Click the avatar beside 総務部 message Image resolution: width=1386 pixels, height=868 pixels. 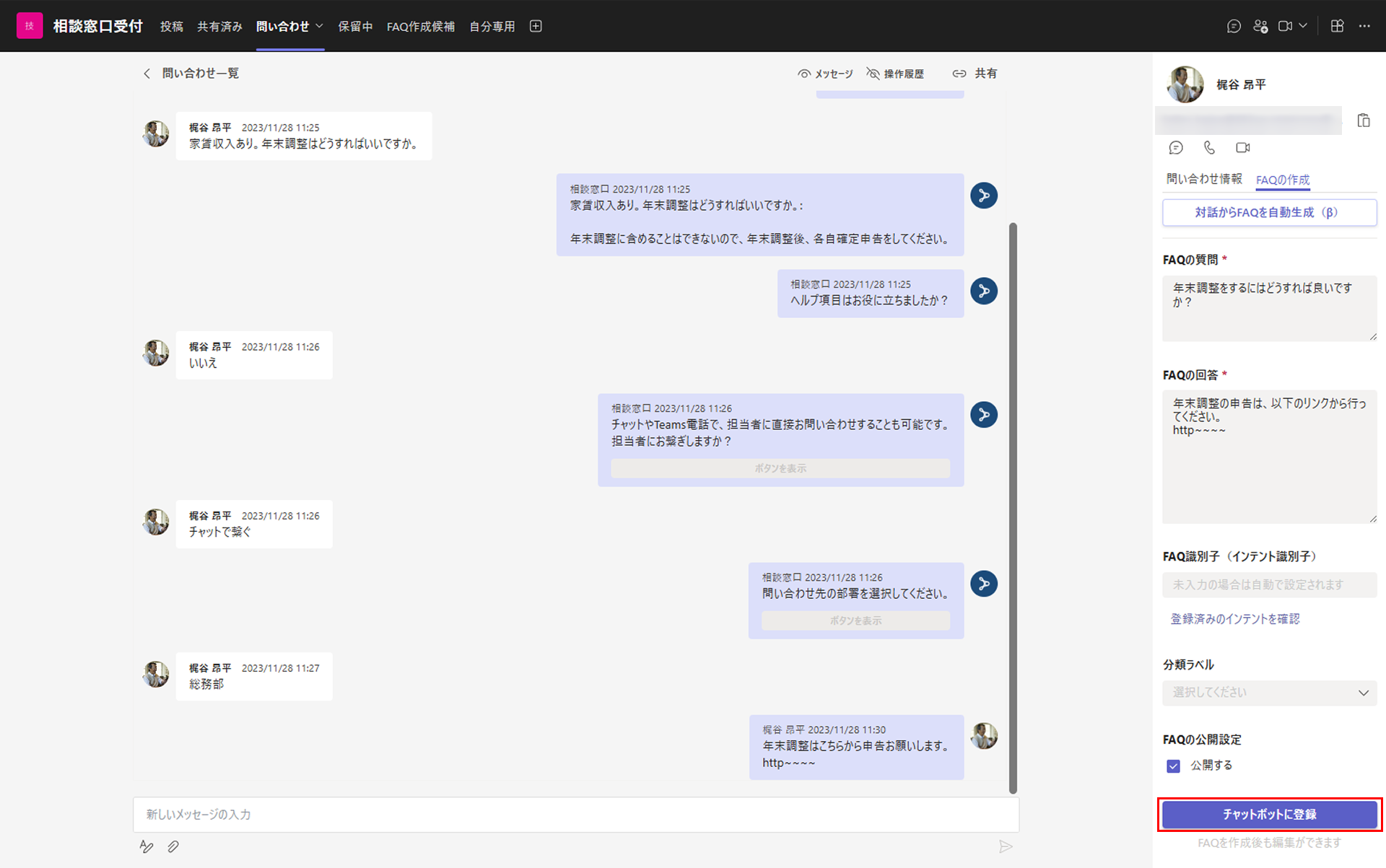156,674
